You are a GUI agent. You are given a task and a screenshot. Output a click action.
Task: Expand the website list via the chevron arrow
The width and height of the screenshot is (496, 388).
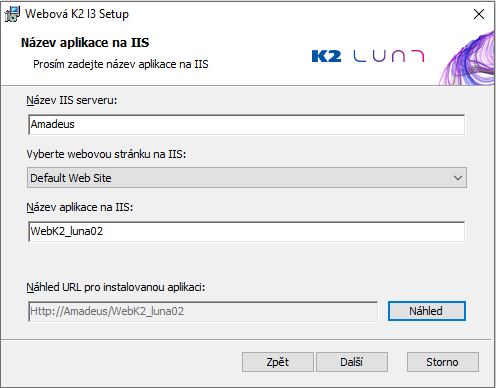pyautogui.click(x=458, y=178)
